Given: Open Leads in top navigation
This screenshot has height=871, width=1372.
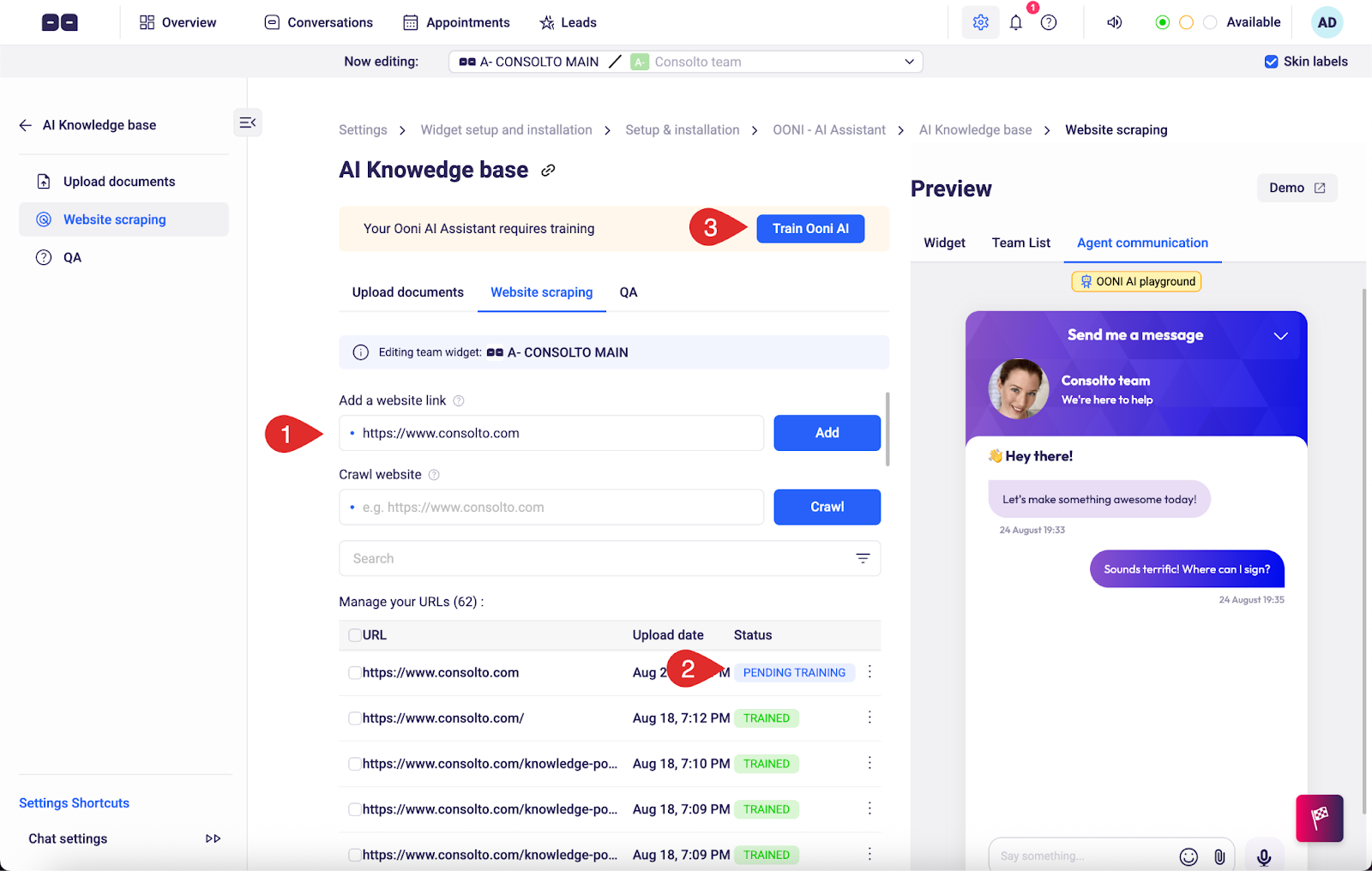Looking at the screenshot, I should pyautogui.click(x=568, y=22).
